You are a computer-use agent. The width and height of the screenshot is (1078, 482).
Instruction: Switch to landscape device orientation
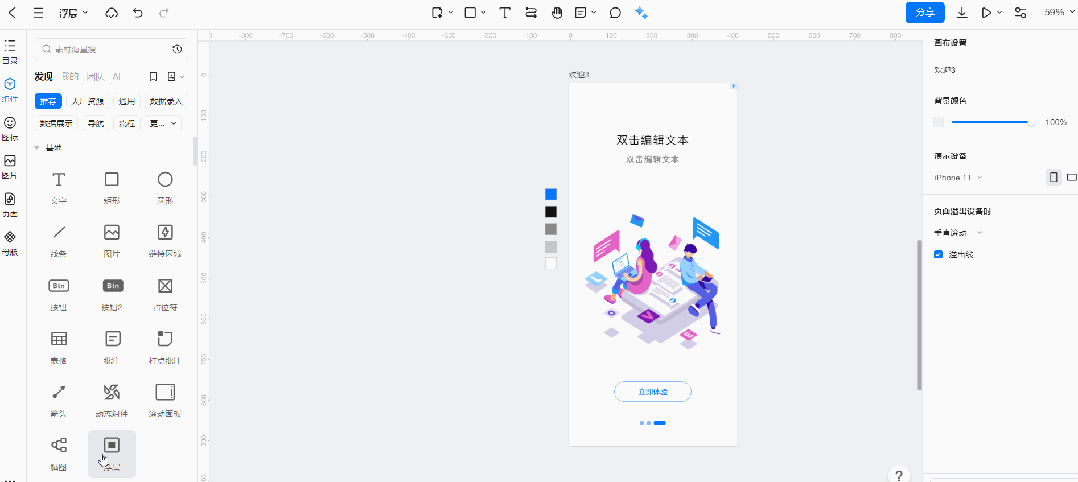click(x=1072, y=177)
